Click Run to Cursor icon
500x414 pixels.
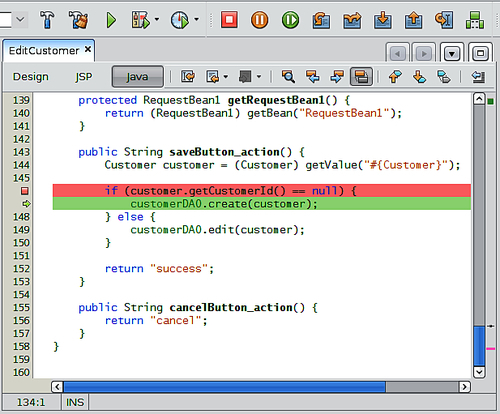(444, 20)
